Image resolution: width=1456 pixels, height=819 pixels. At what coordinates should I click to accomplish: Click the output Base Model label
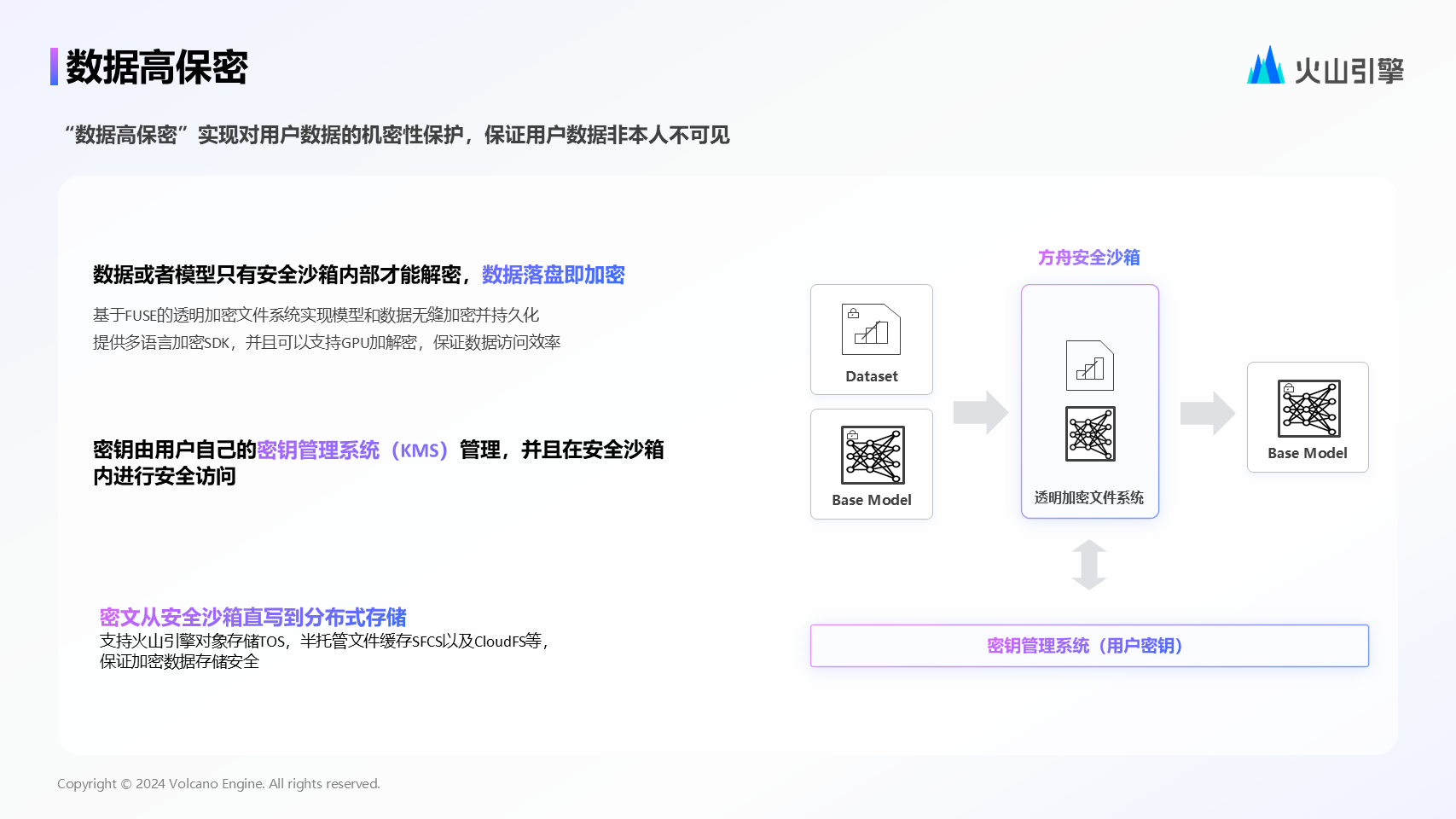point(1308,453)
